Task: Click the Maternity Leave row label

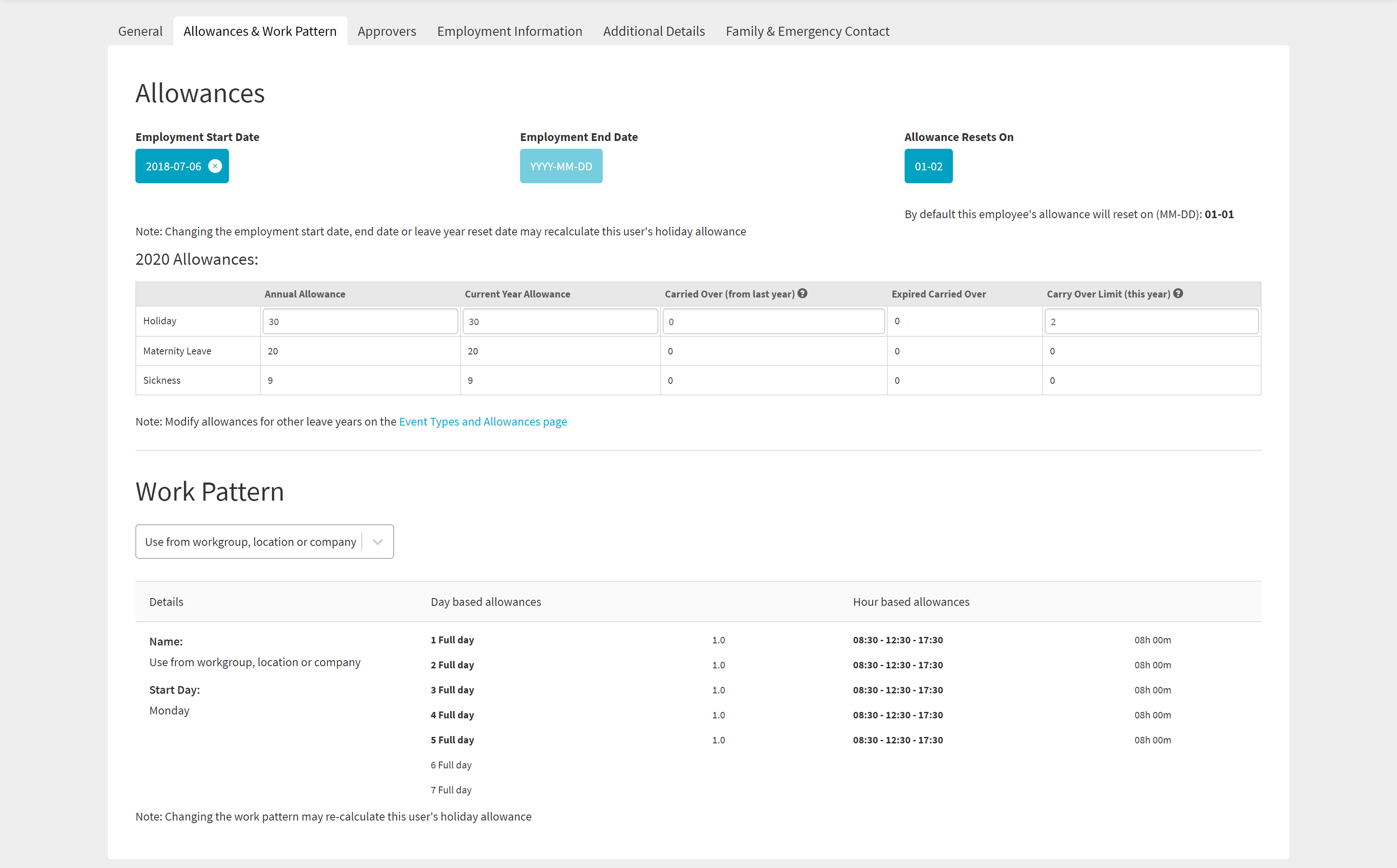Action: coord(177,351)
